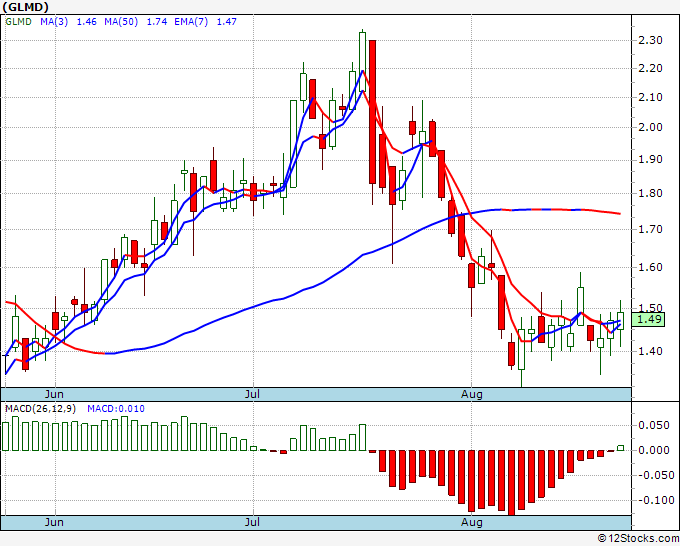Image resolution: width=680 pixels, height=546 pixels.
Task: Click the 2.20 price axis label
Action: pos(651,69)
